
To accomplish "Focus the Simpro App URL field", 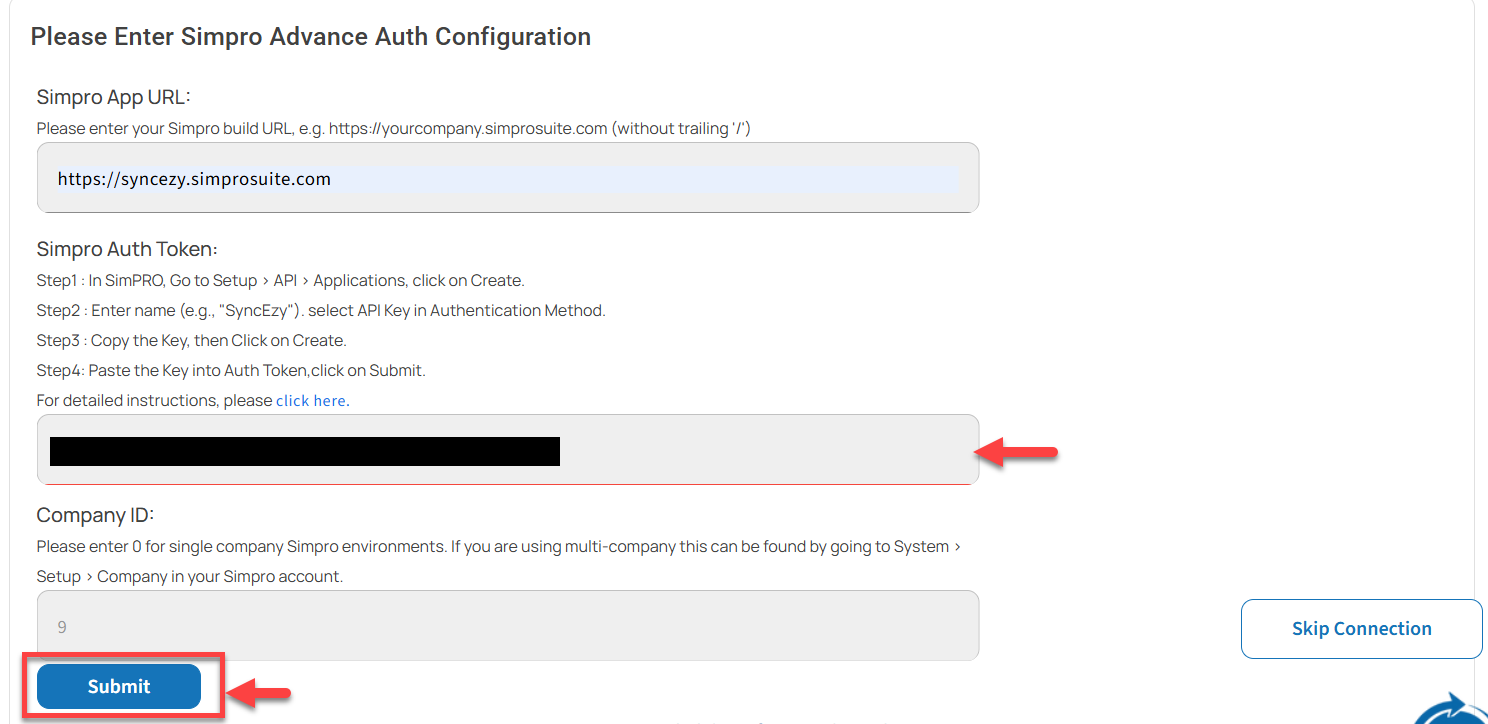I will [x=508, y=178].
